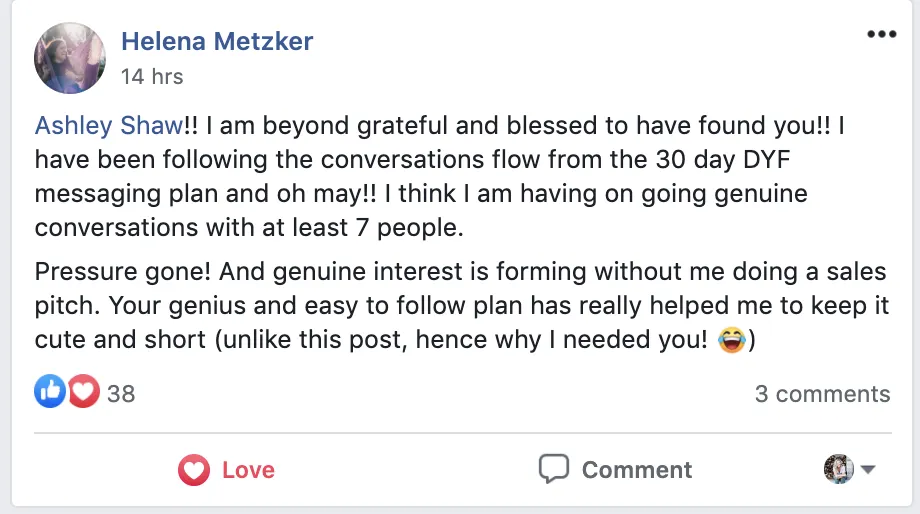Image resolution: width=920 pixels, height=514 pixels.
Task: Click the speech bubble Comment icon
Action: 553,469
